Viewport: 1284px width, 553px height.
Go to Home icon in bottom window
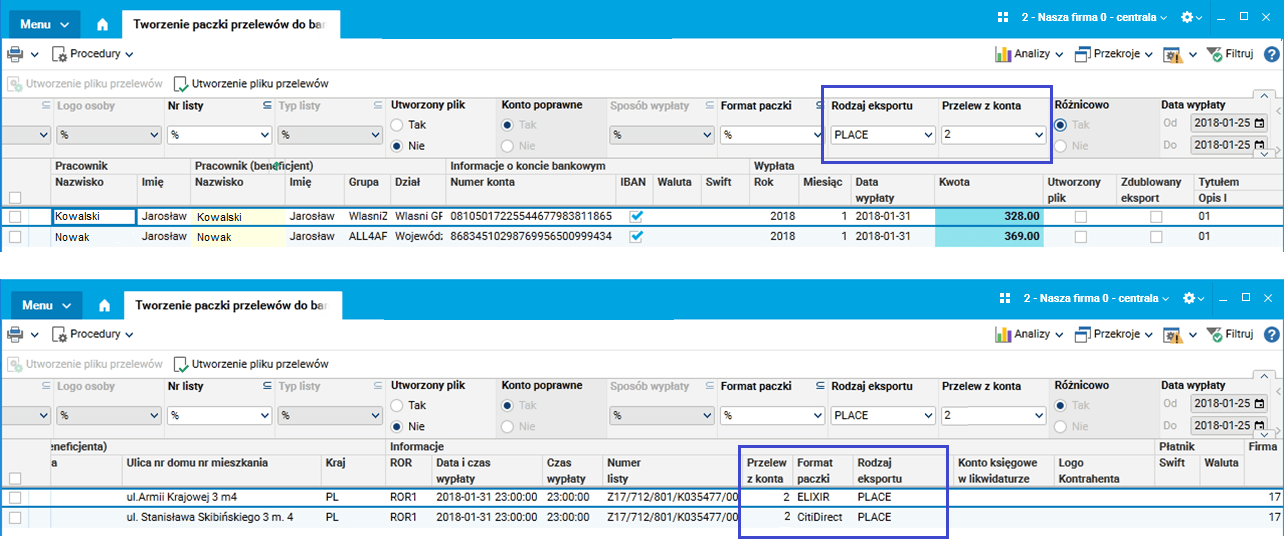point(103,304)
